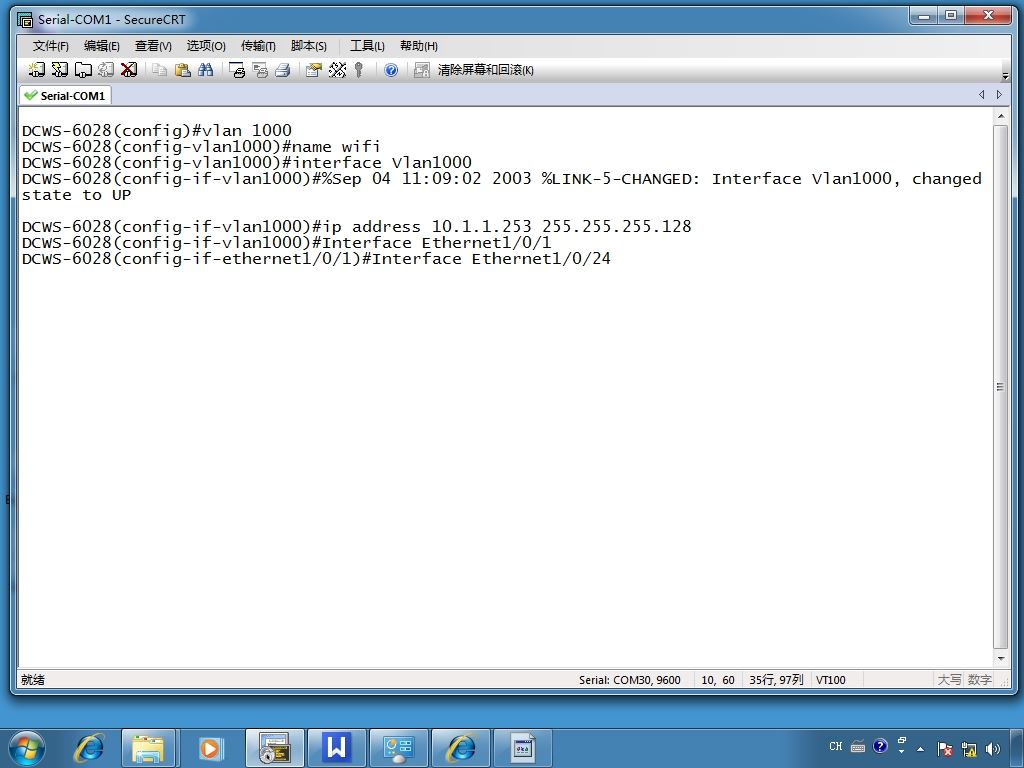Image resolution: width=1024 pixels, height=768 pixels.
Task: Click the Disconnect red X icon
Action: coord(129,70)
